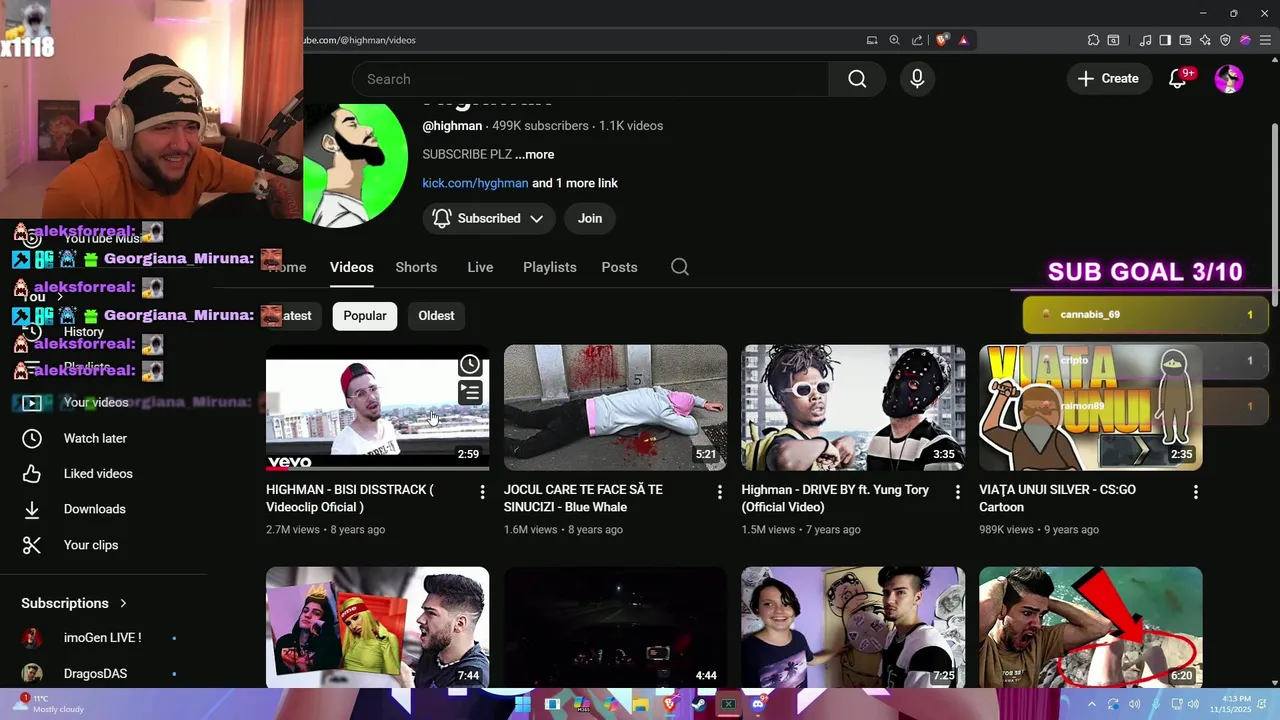Open imoGen LIVE ! subscription channel
The image size is (1280, 720).
[104, 638]
